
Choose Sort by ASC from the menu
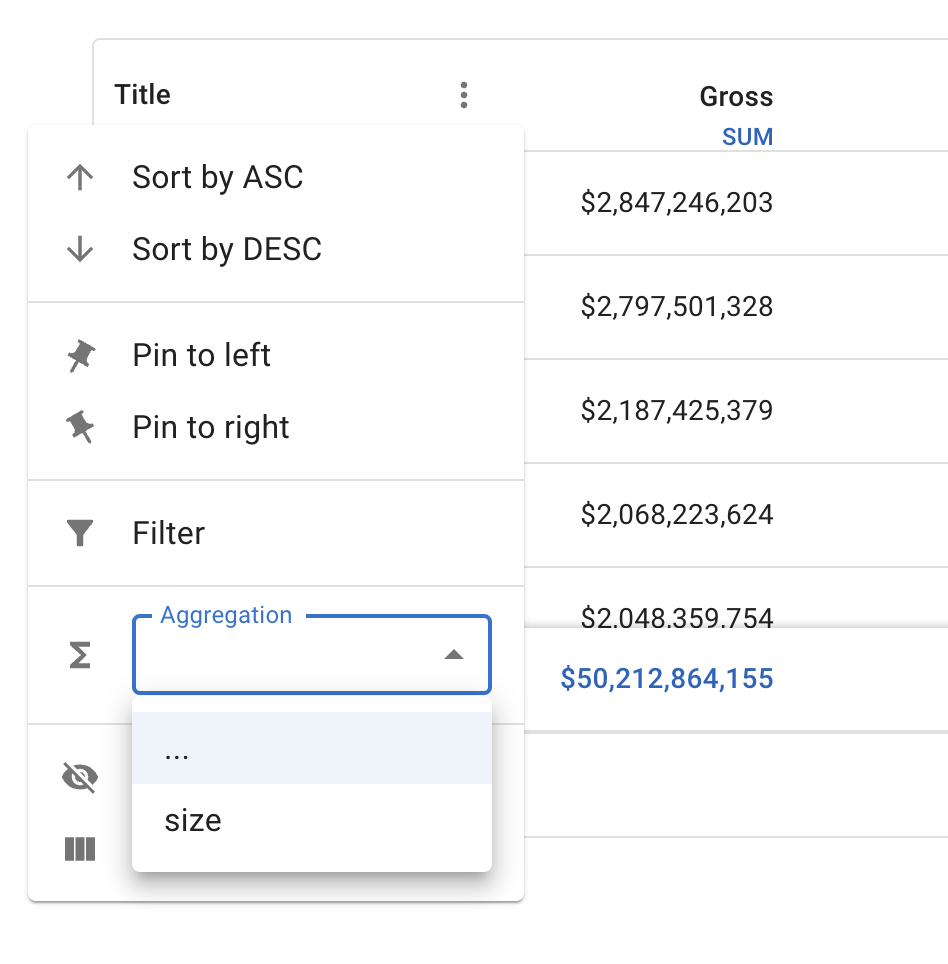coord(217,176)
